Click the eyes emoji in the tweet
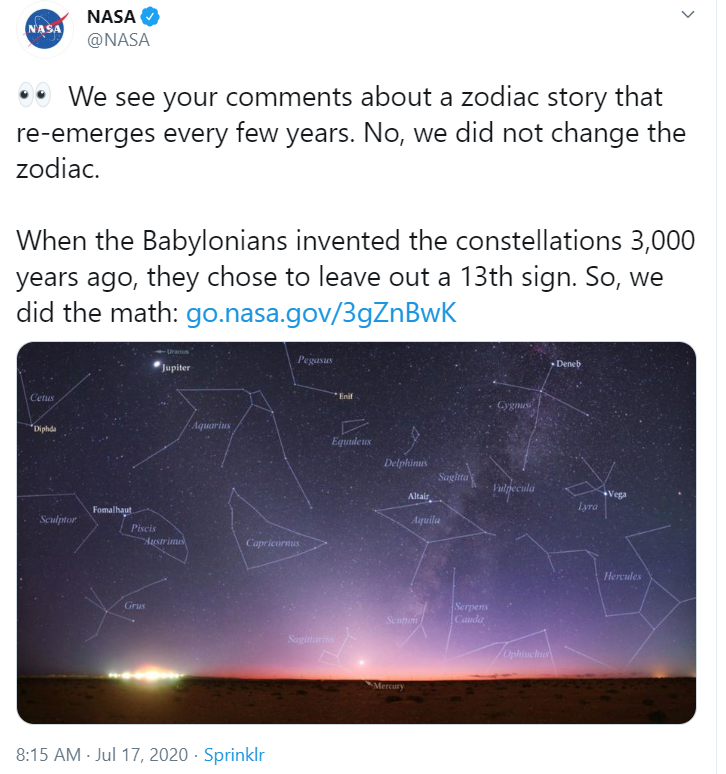Viewport: 726px width, 774px height. click(x=35, y=98)
